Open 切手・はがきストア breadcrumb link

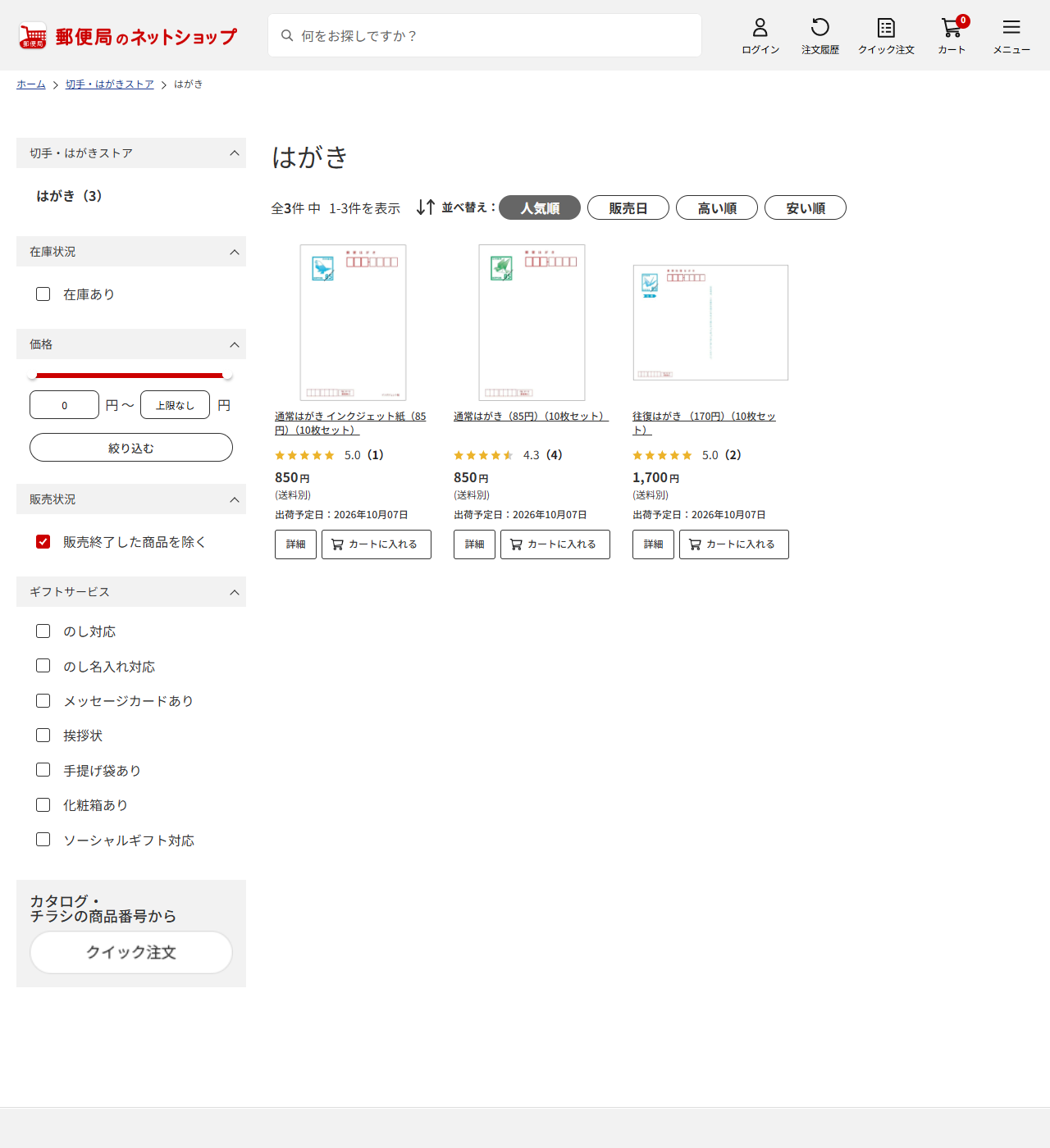pos(110,84)
